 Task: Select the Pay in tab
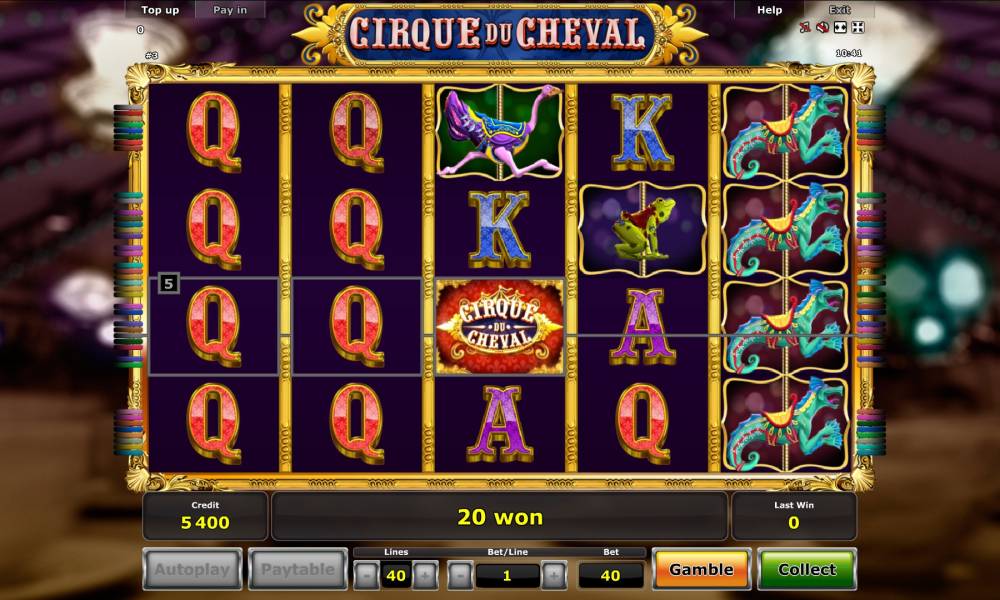coord(230,10)
